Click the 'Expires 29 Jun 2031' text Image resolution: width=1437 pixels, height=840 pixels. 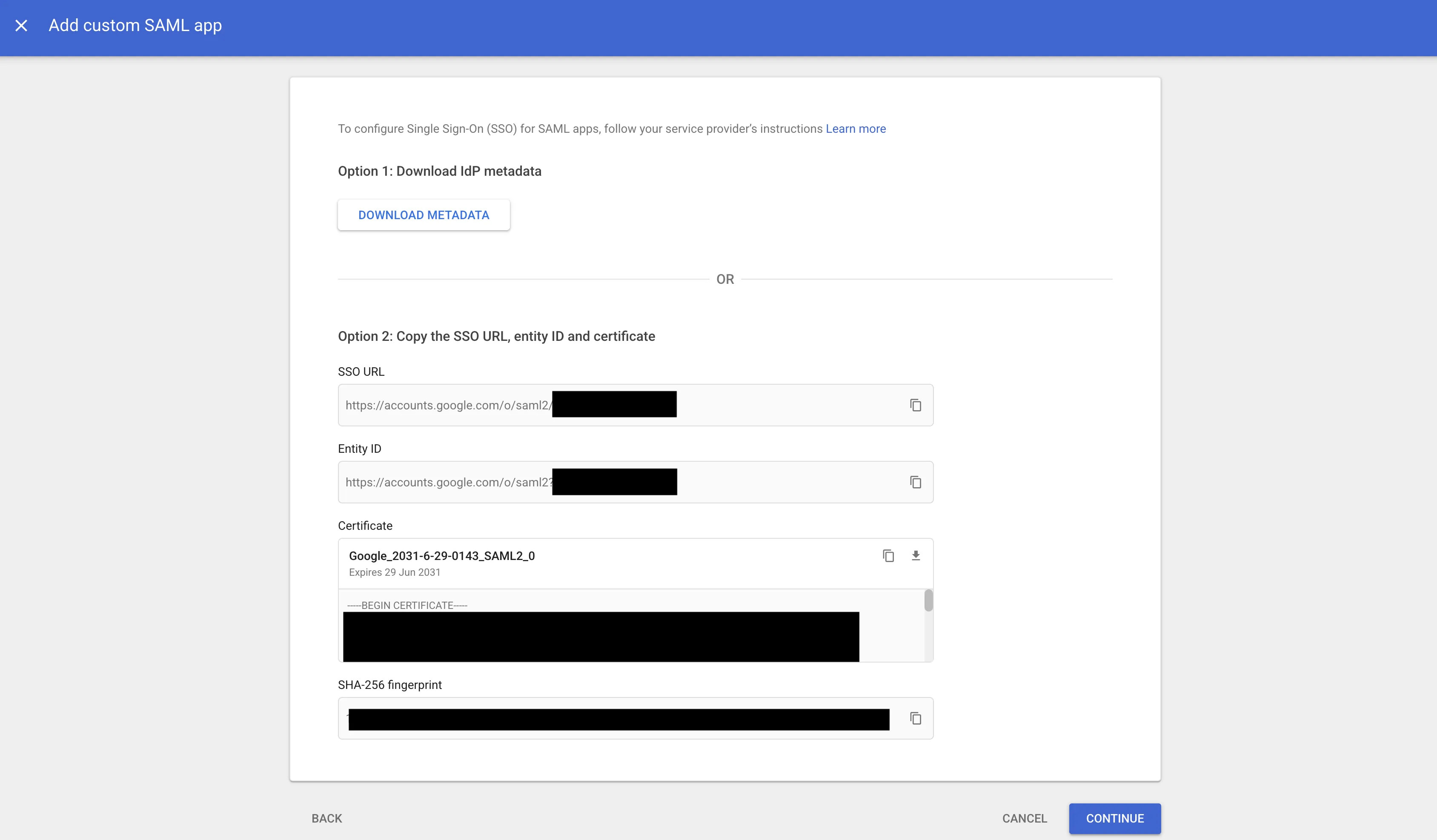pyautogui.click(x=395, y=572)
